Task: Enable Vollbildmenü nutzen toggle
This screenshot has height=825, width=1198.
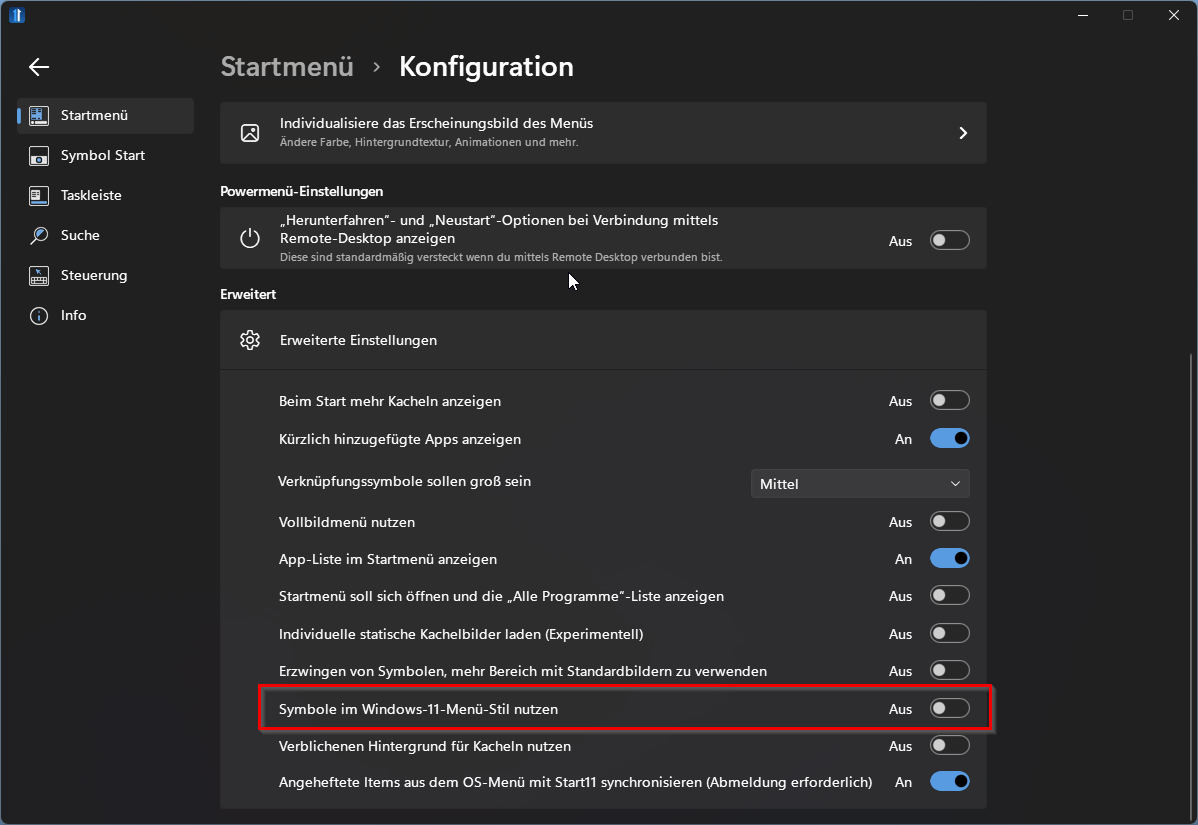Action: click(x=949, y=521)
